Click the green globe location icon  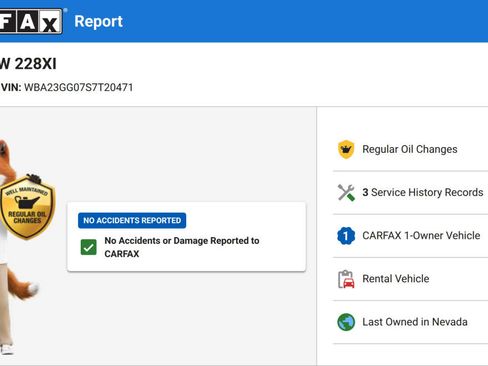pos(346,322)
